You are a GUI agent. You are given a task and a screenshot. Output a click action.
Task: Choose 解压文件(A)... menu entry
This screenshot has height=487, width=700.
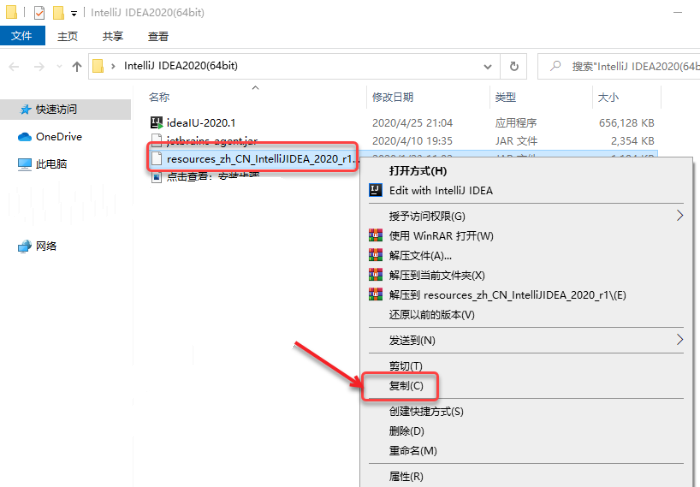pyautogui.click(x=420, y=256)
